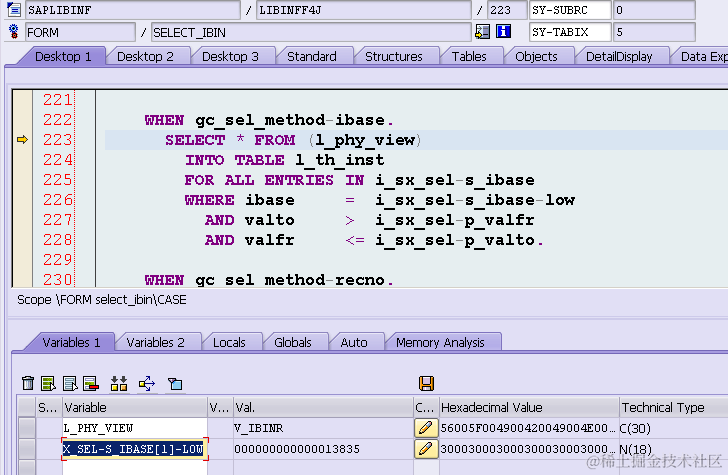
Task: Switch to the Desktop 1 tab
Action: pos(63,57)
